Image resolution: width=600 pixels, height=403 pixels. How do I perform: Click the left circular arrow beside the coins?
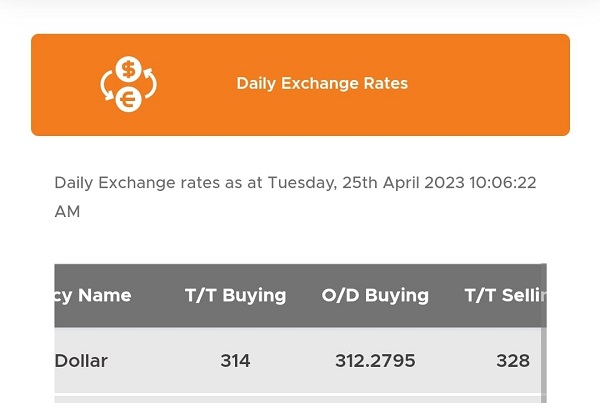(107, 86)
